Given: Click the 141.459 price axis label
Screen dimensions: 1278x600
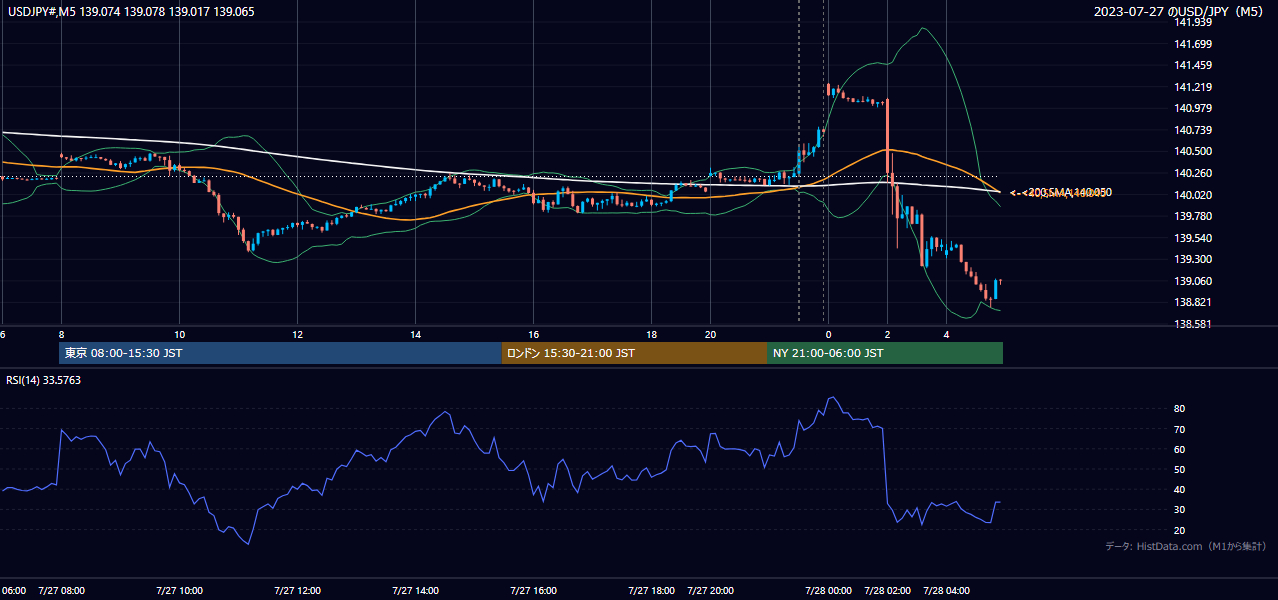Looking at the screenshot, I should [1193, 65].
